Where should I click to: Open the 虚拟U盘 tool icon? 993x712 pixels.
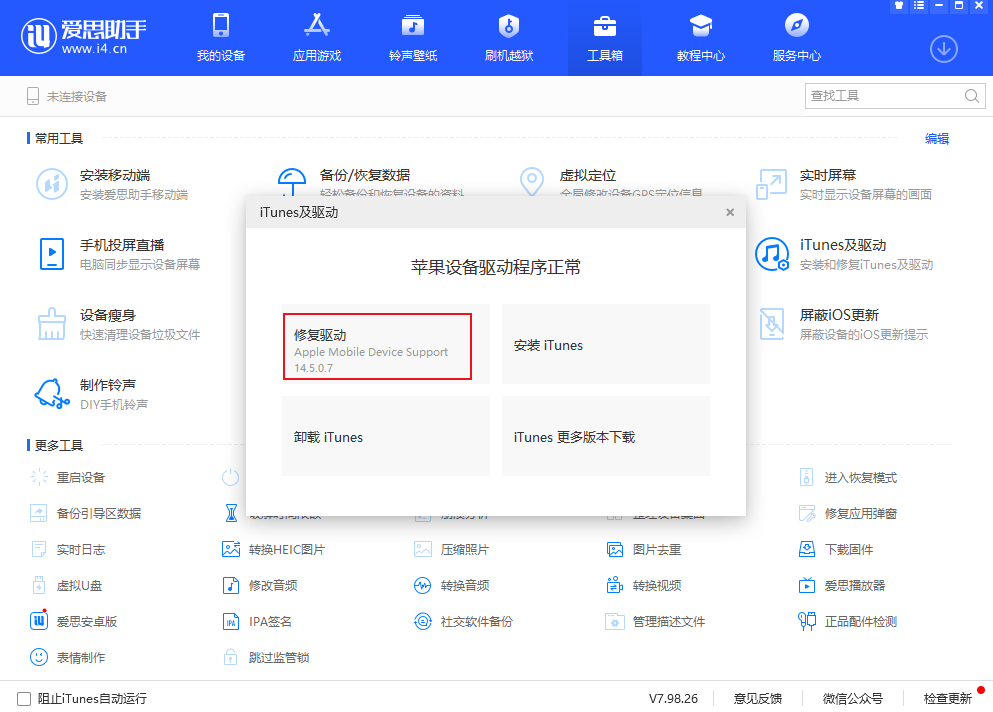[39, 585]
